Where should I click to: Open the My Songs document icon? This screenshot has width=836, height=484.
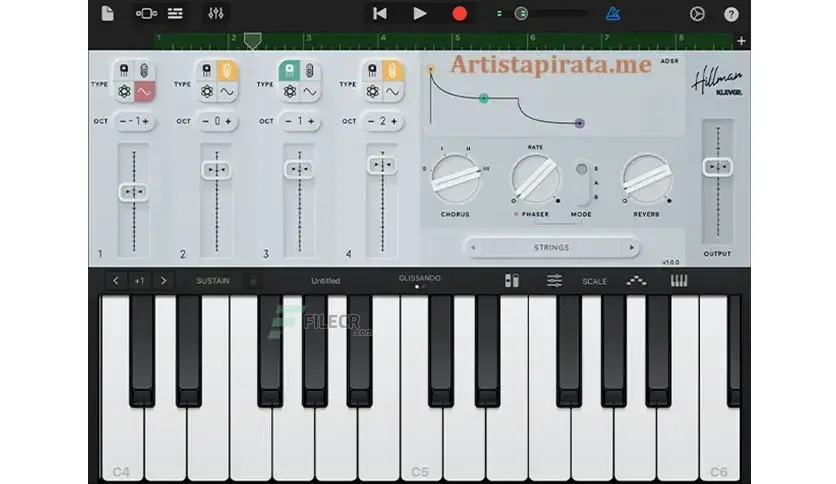point(107,13)
